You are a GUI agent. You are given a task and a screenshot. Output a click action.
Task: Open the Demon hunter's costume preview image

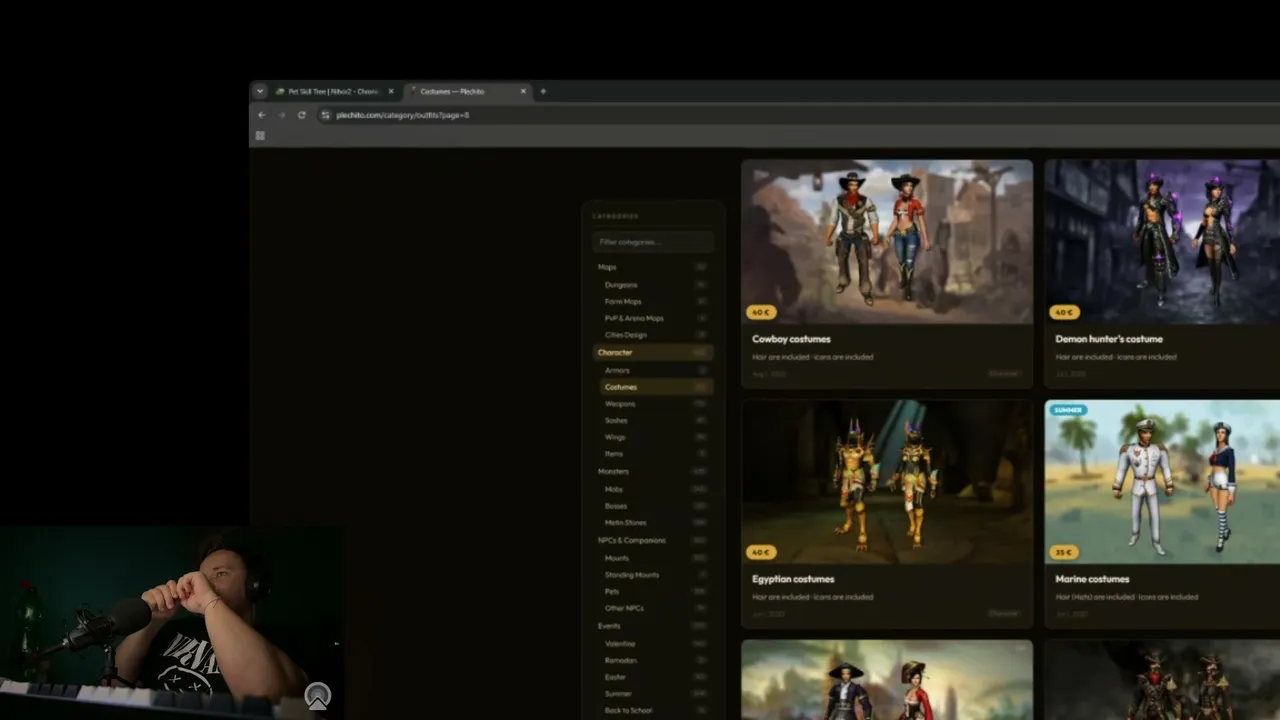point(1162,241)
